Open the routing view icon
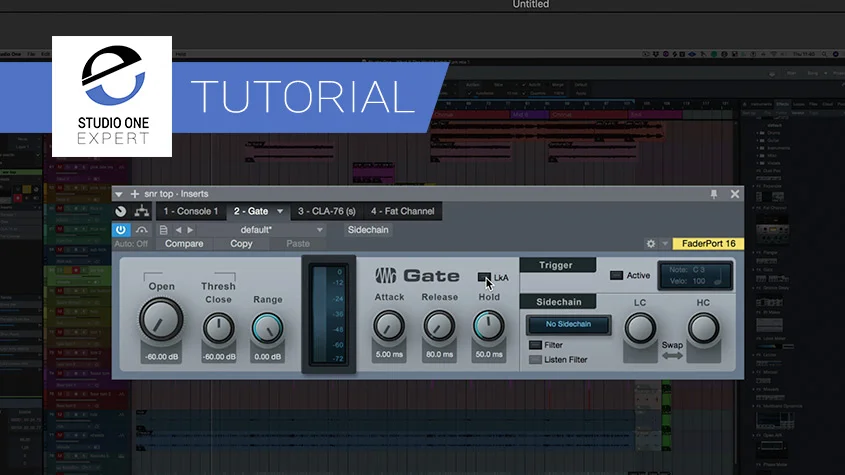 pyautogui.click(x=142, y=211)
